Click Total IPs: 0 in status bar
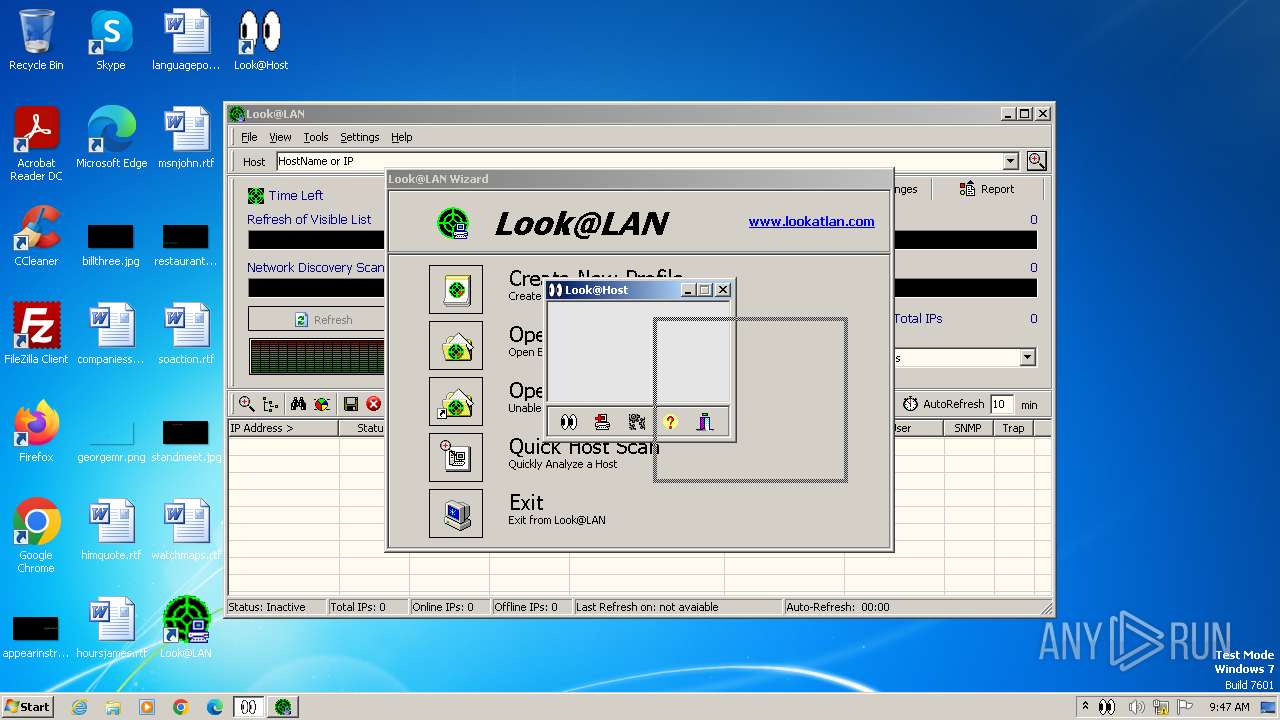The image size is (1280, 720). tap(367, 607)
